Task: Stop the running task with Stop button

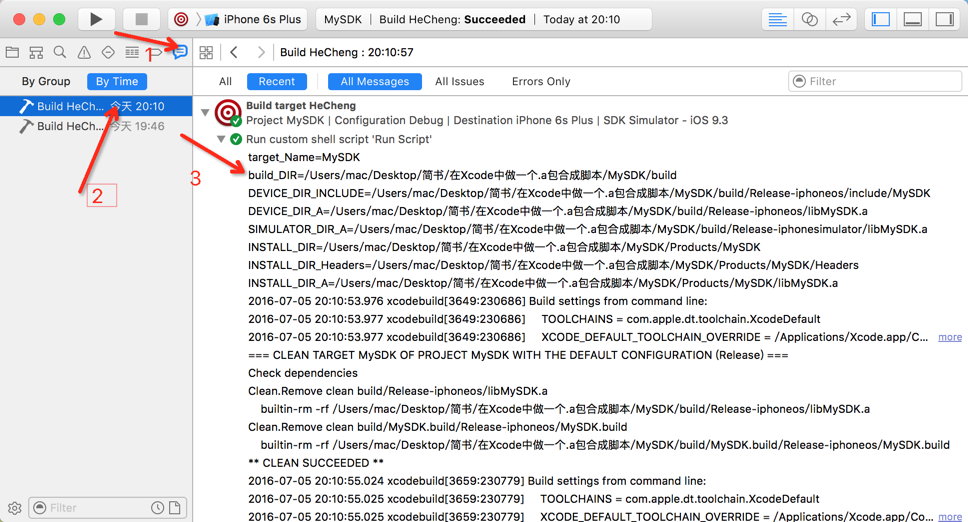Action: (x=141, y=19)
